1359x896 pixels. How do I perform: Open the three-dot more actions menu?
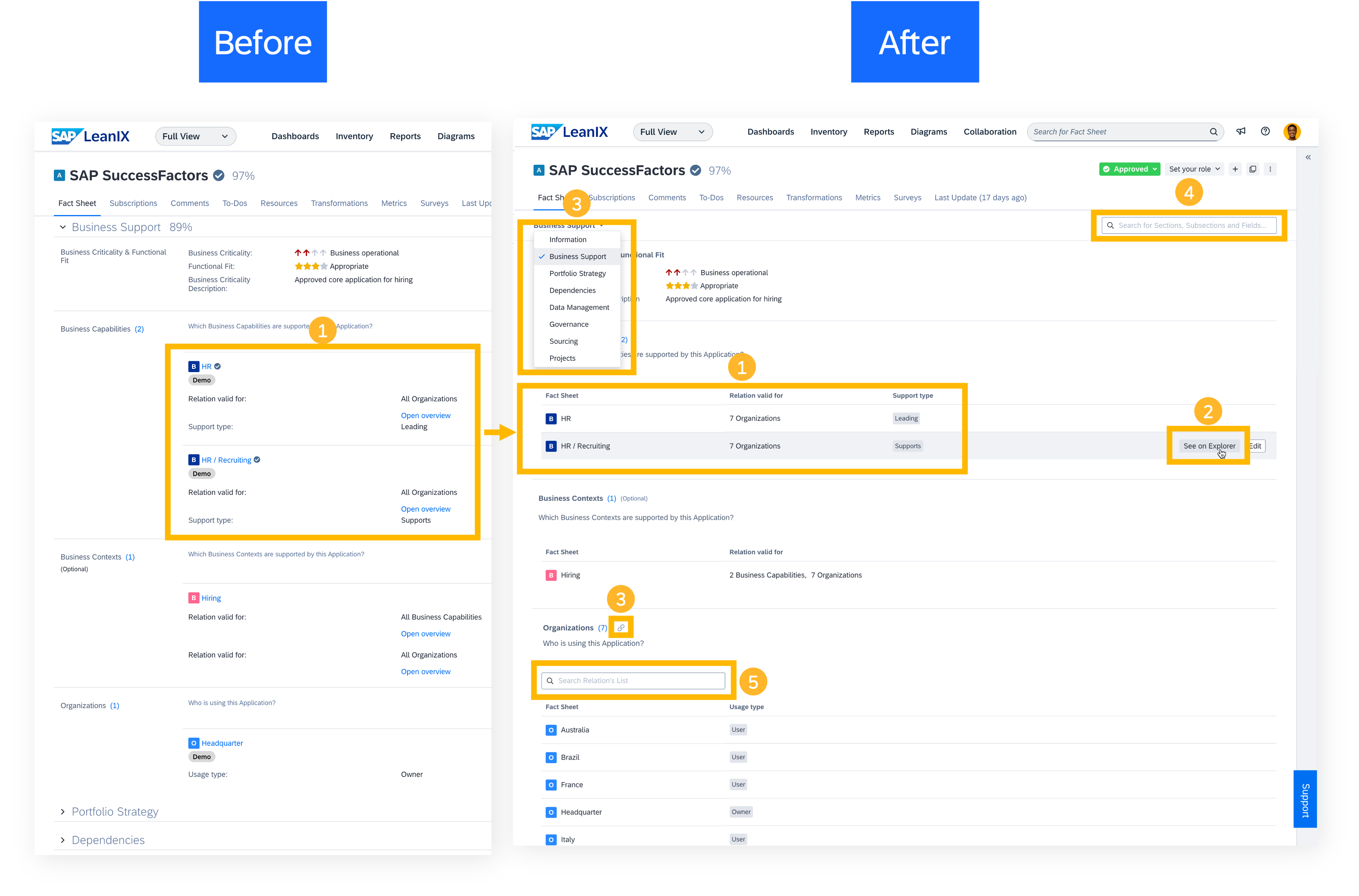pos(1270,169)
